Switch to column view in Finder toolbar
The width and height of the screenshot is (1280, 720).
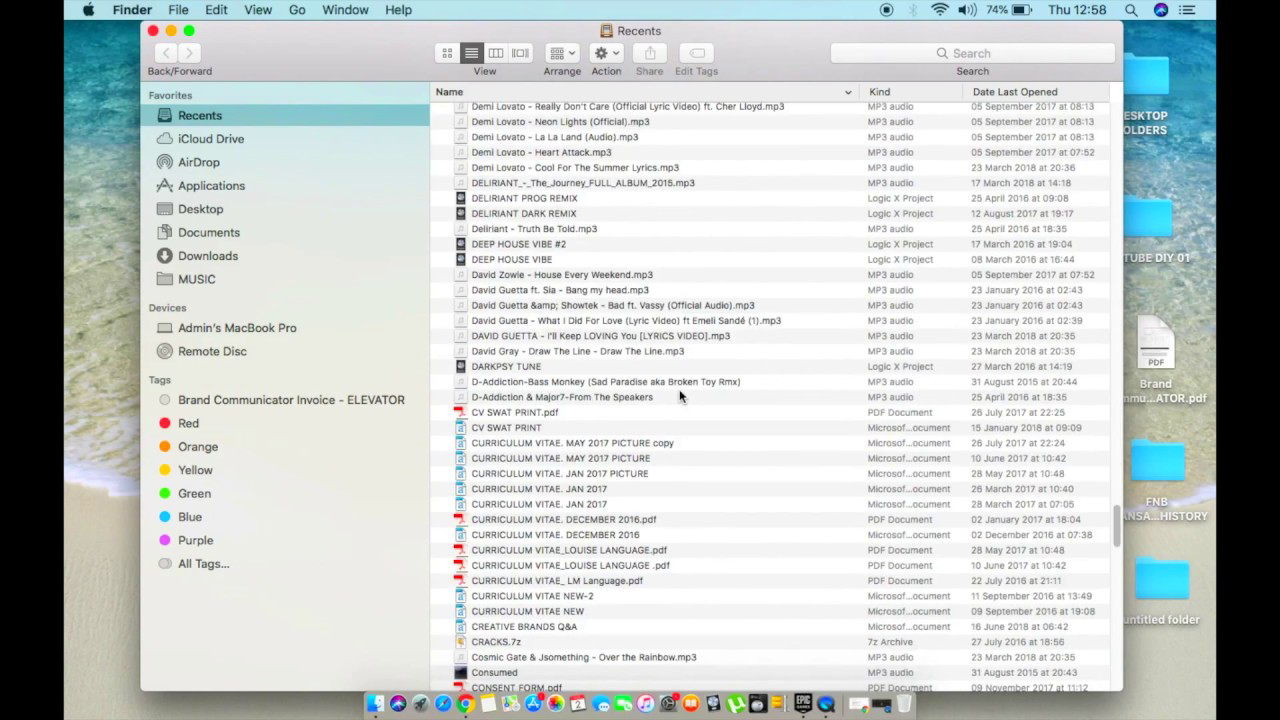pyautogui.click(x=496, y=53)
